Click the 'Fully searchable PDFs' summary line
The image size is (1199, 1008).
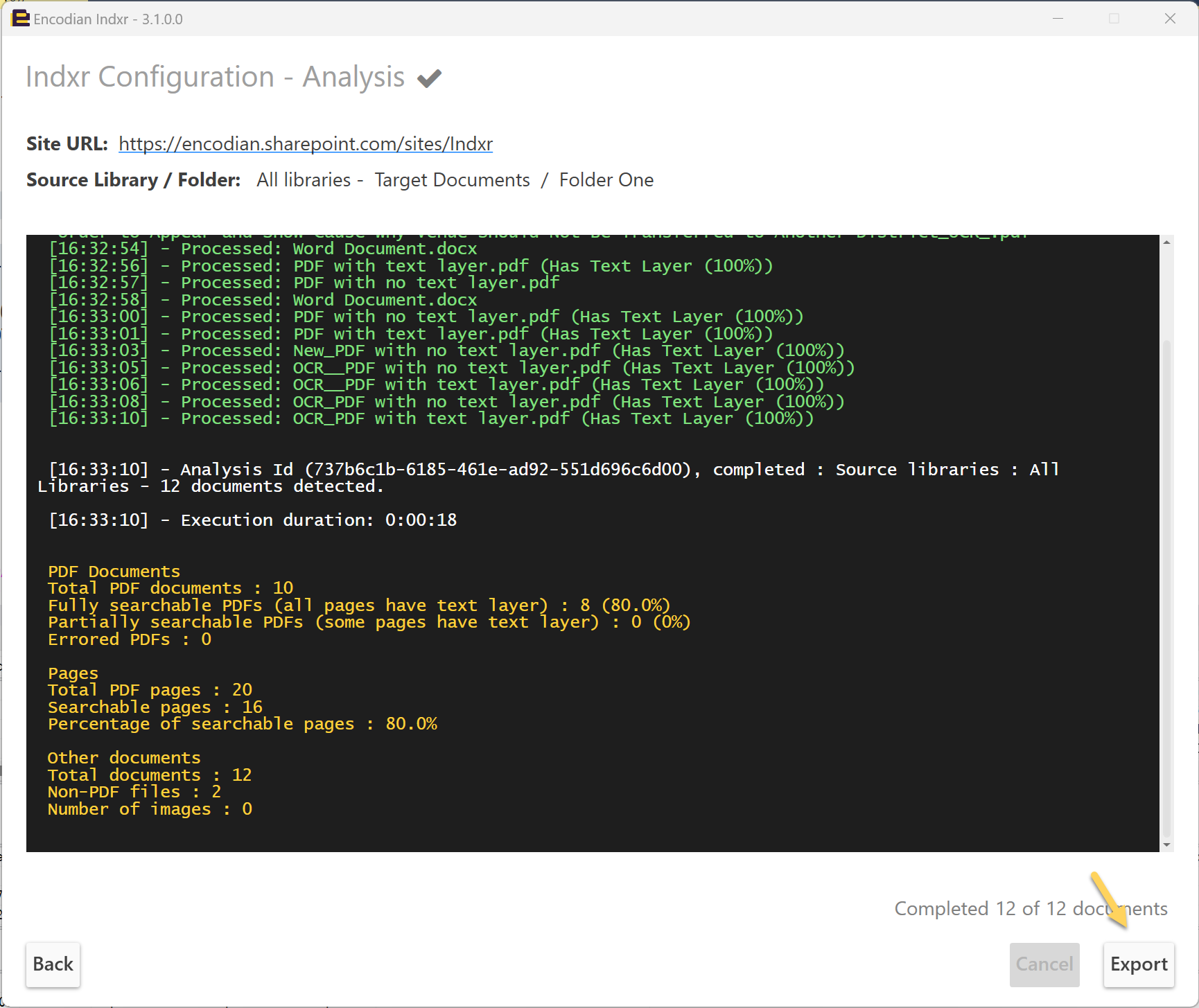click(359, 605)
